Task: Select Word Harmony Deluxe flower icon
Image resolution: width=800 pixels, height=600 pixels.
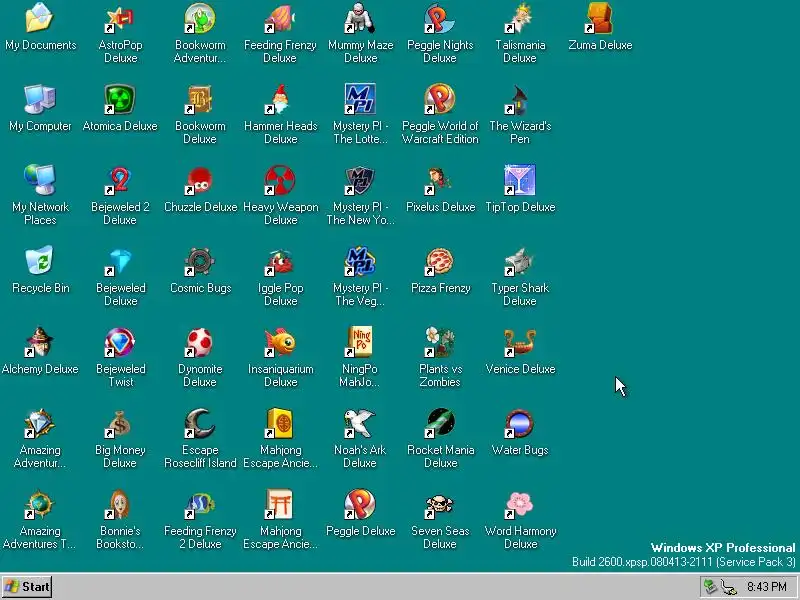Action: coord(520,505)
